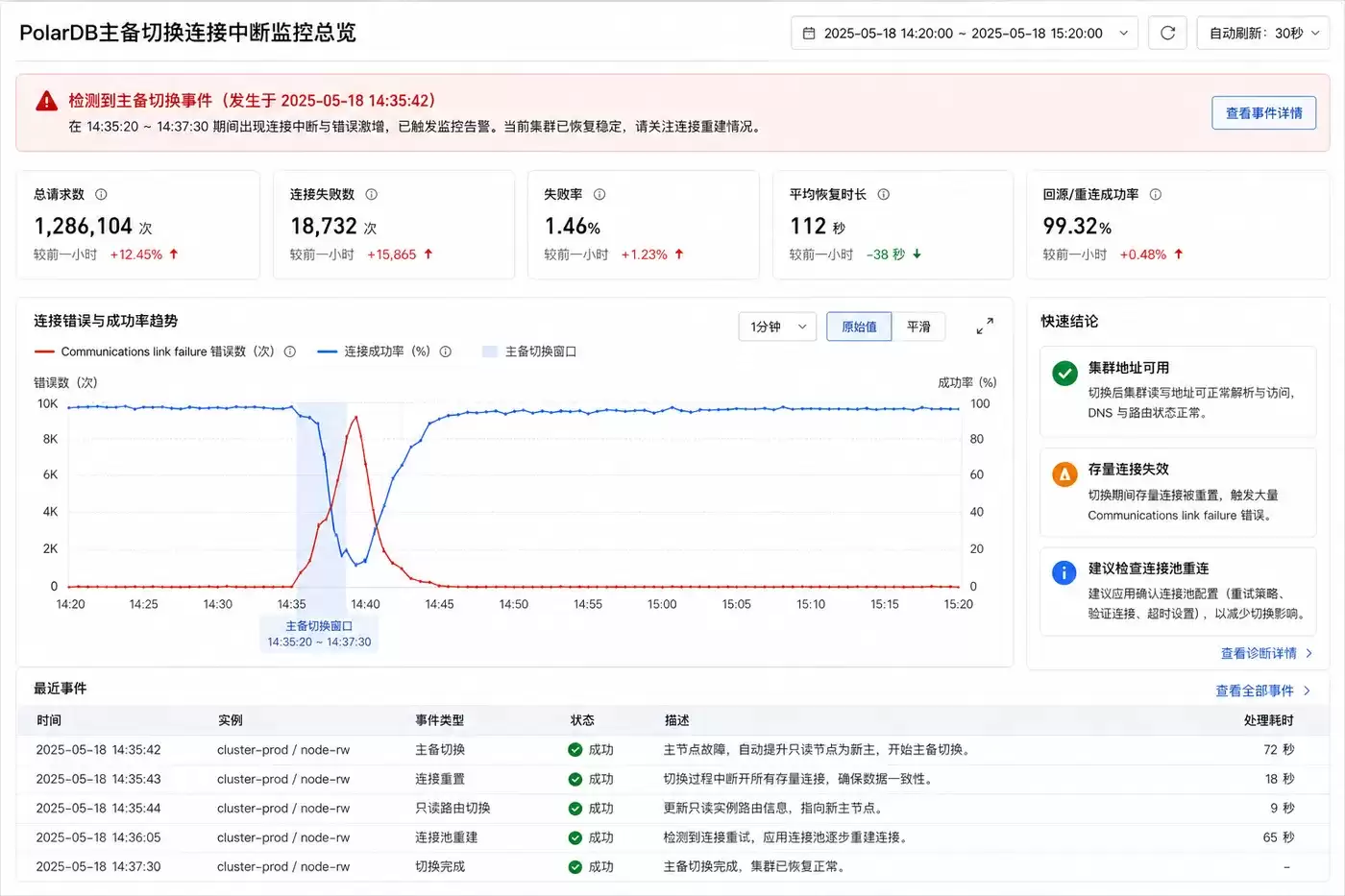Click up arrow beside +0.48% trend

pyautogui.click(x=1179, y=254)
